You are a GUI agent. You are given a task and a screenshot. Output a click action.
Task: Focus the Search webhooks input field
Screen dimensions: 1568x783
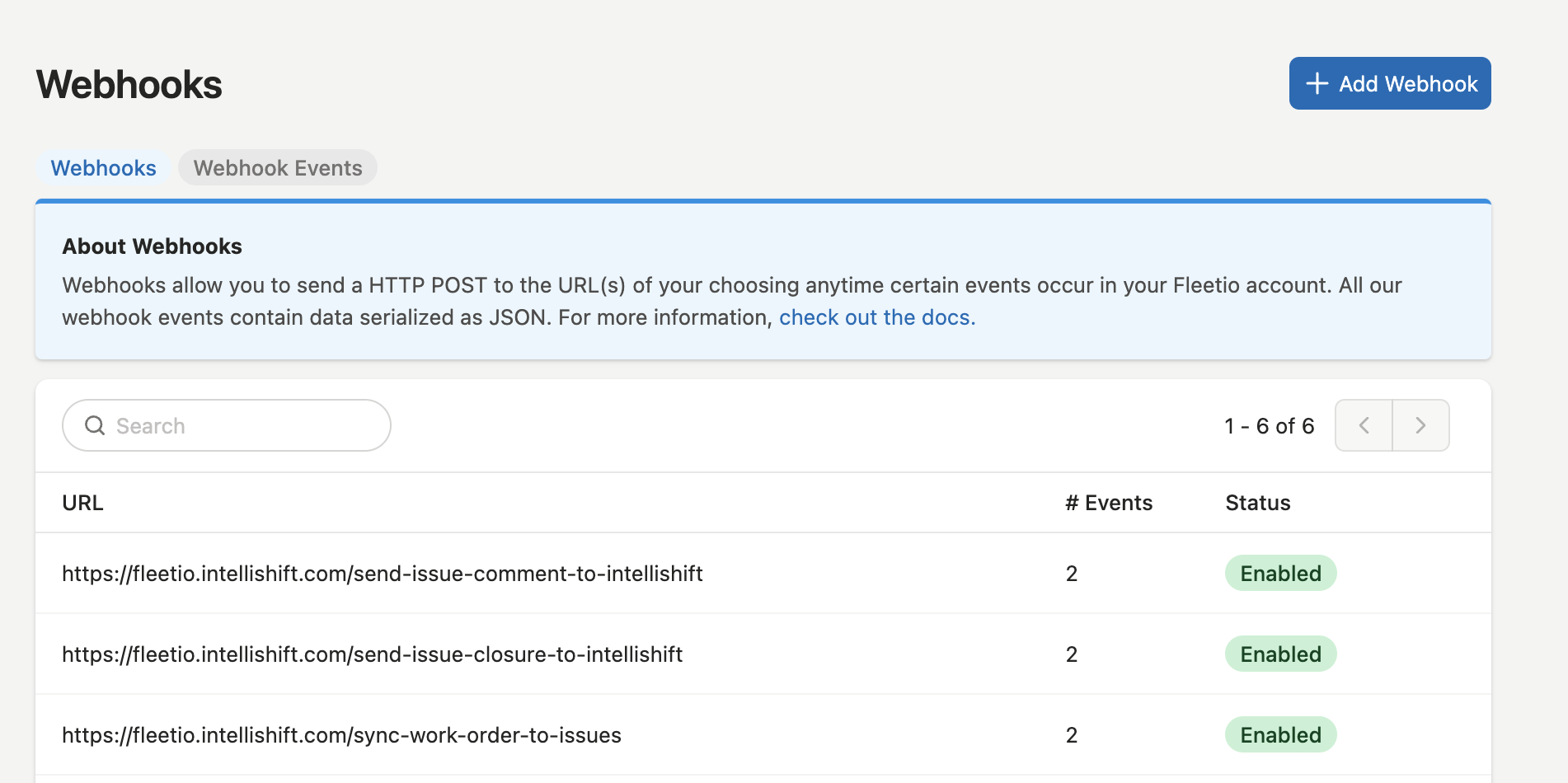coord(239,425)
